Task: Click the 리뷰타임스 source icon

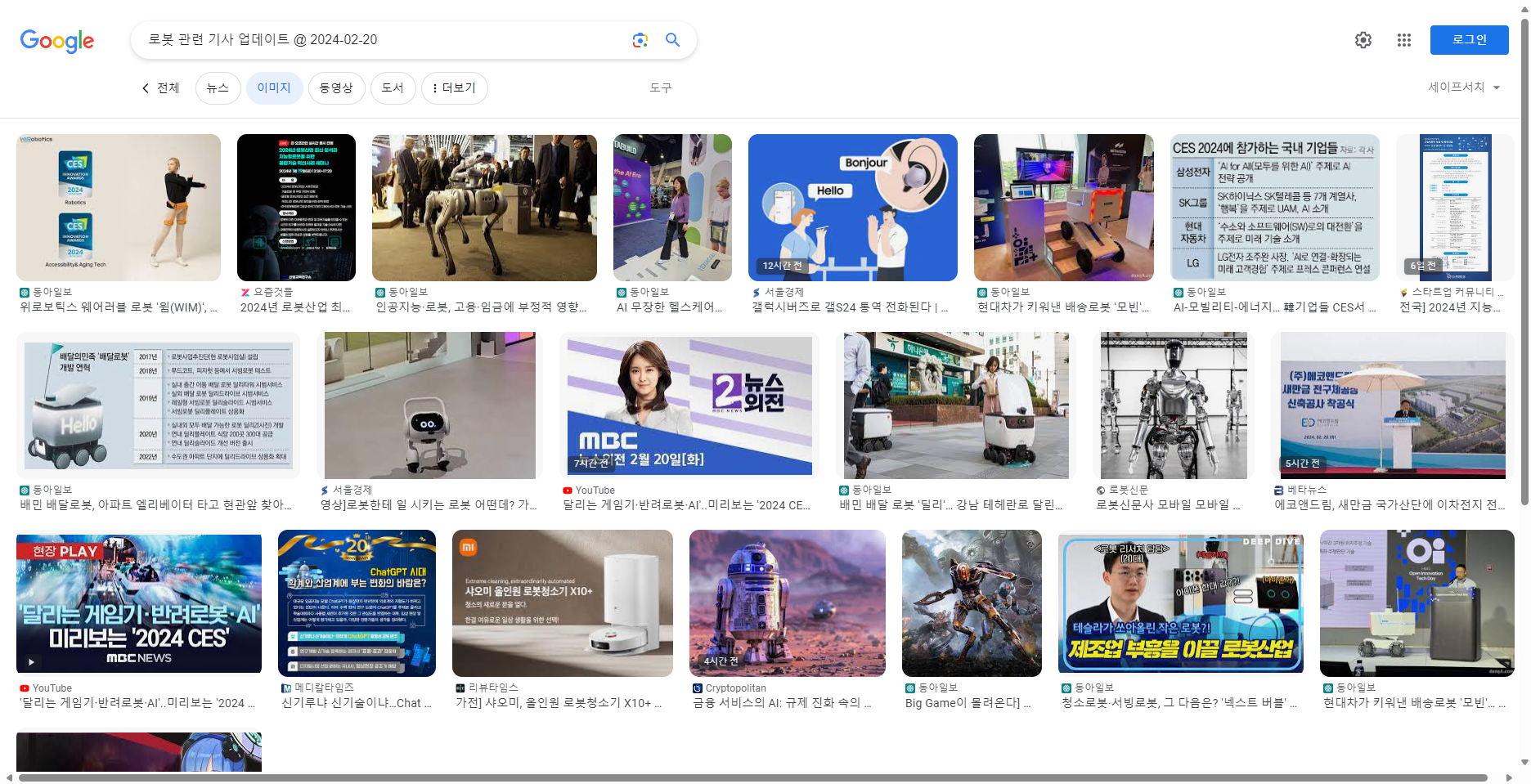Action: (x=460, y=688)
